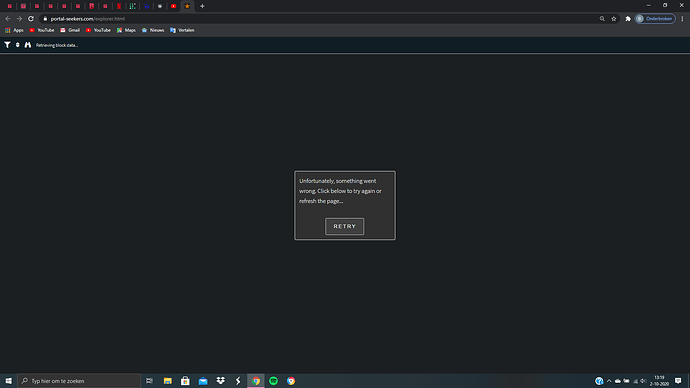The image size is (690, 388).
Task: Click the binoculars search icon in explorer toolbar
Action: tap(28, 45)
